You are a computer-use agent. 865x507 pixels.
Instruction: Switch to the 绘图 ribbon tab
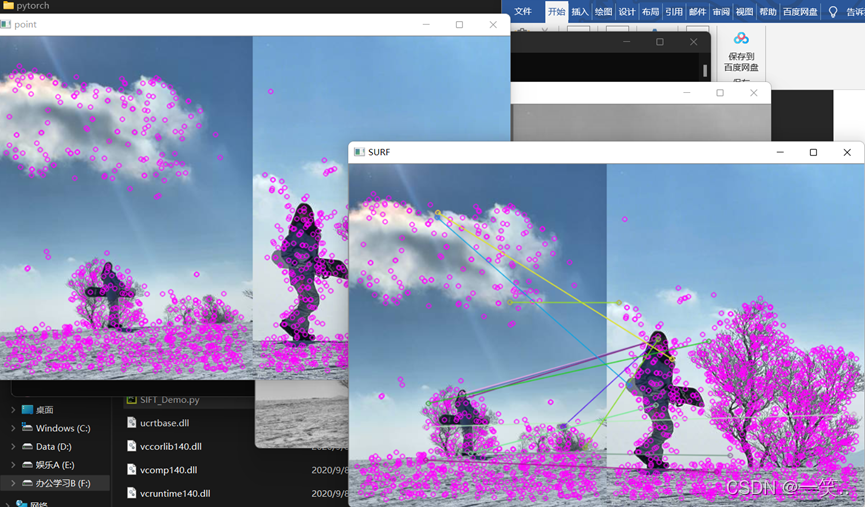click(604, 12)
